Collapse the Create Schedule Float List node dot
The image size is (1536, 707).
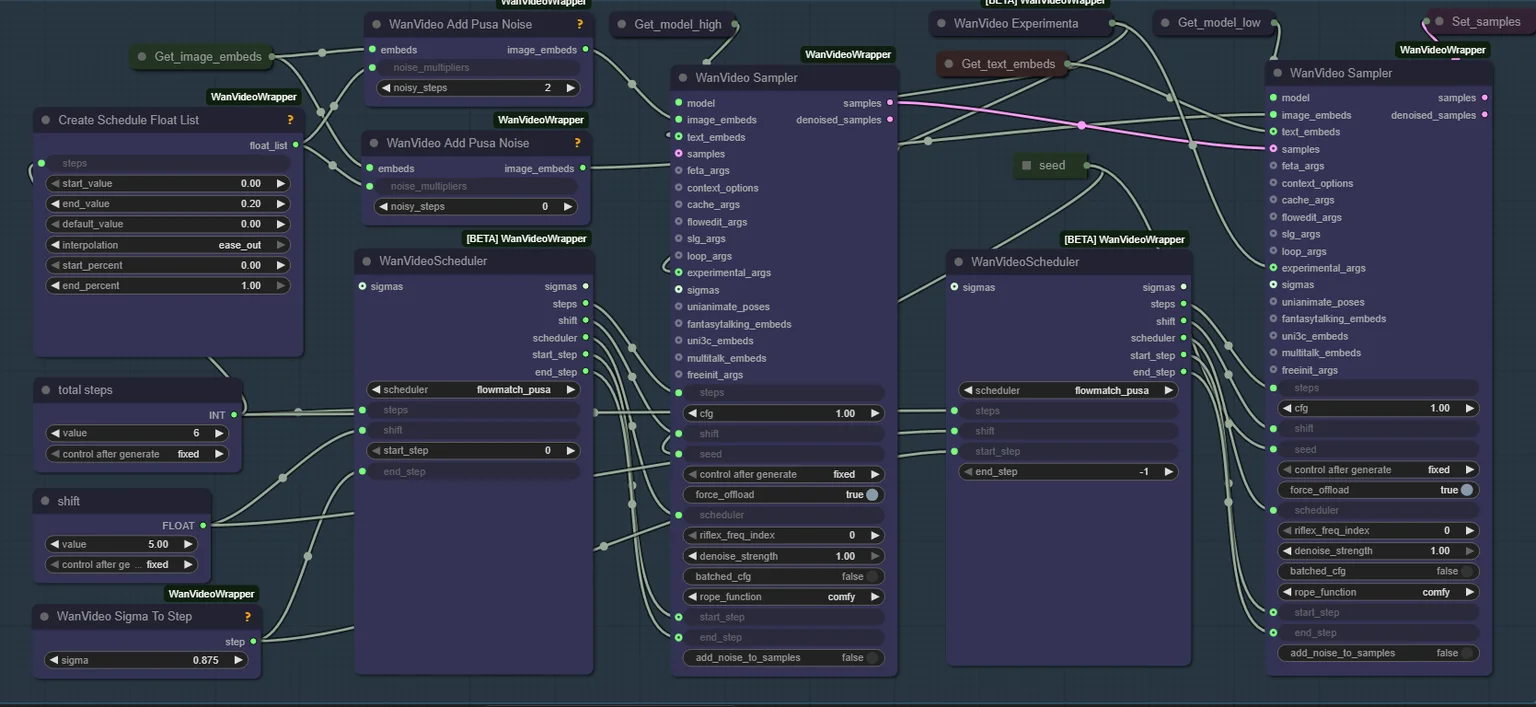coord(46,120)
